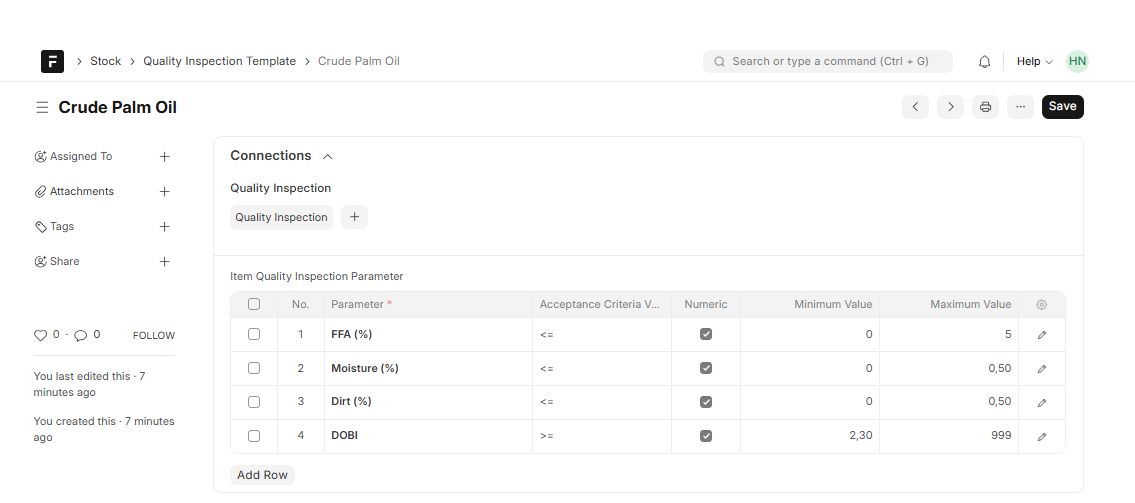
Task: Select the Moisture (%) row checkbox
Action: click(254, 368)
